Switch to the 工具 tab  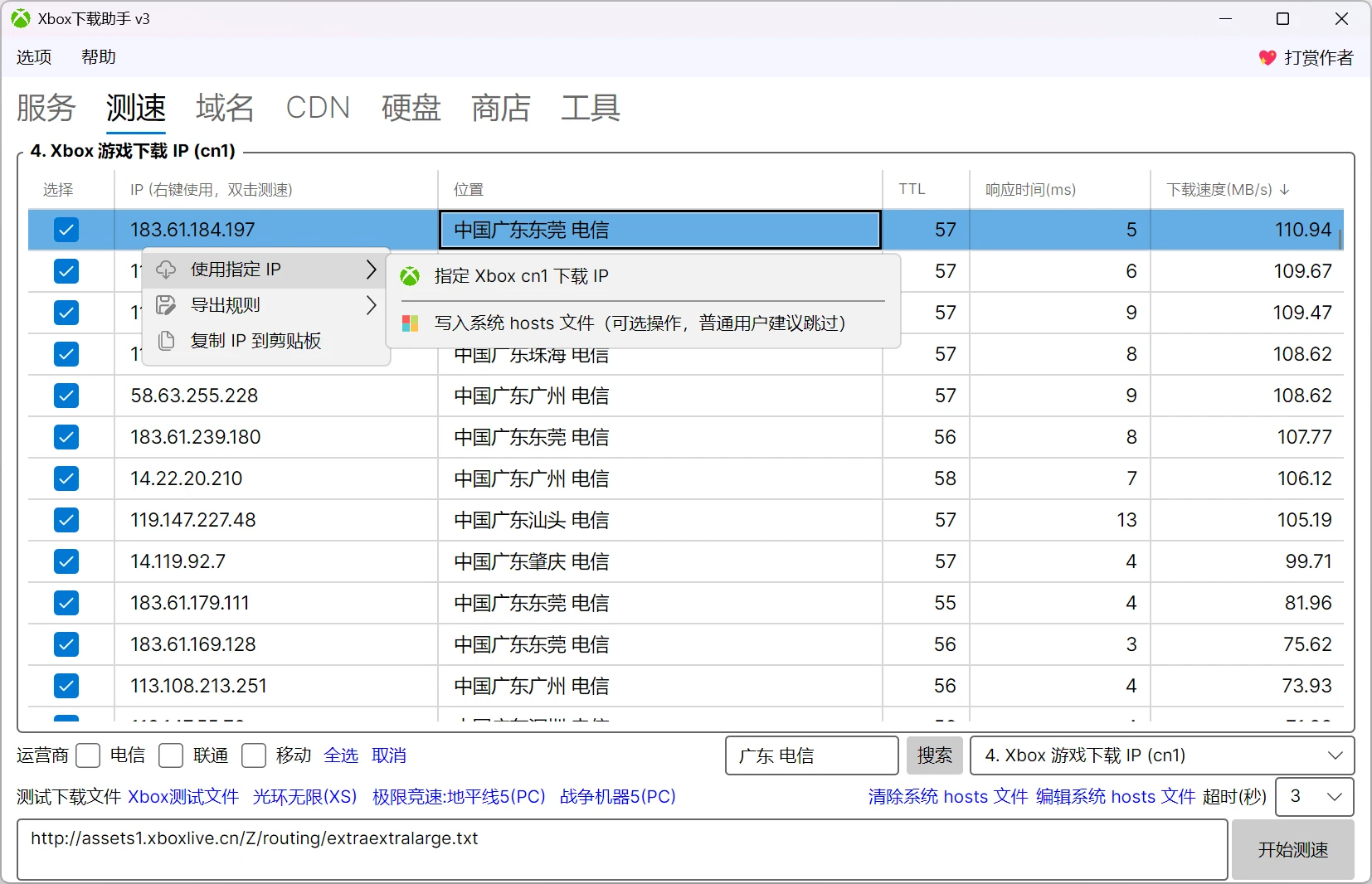pyautogui.click(x=591, y=108)
